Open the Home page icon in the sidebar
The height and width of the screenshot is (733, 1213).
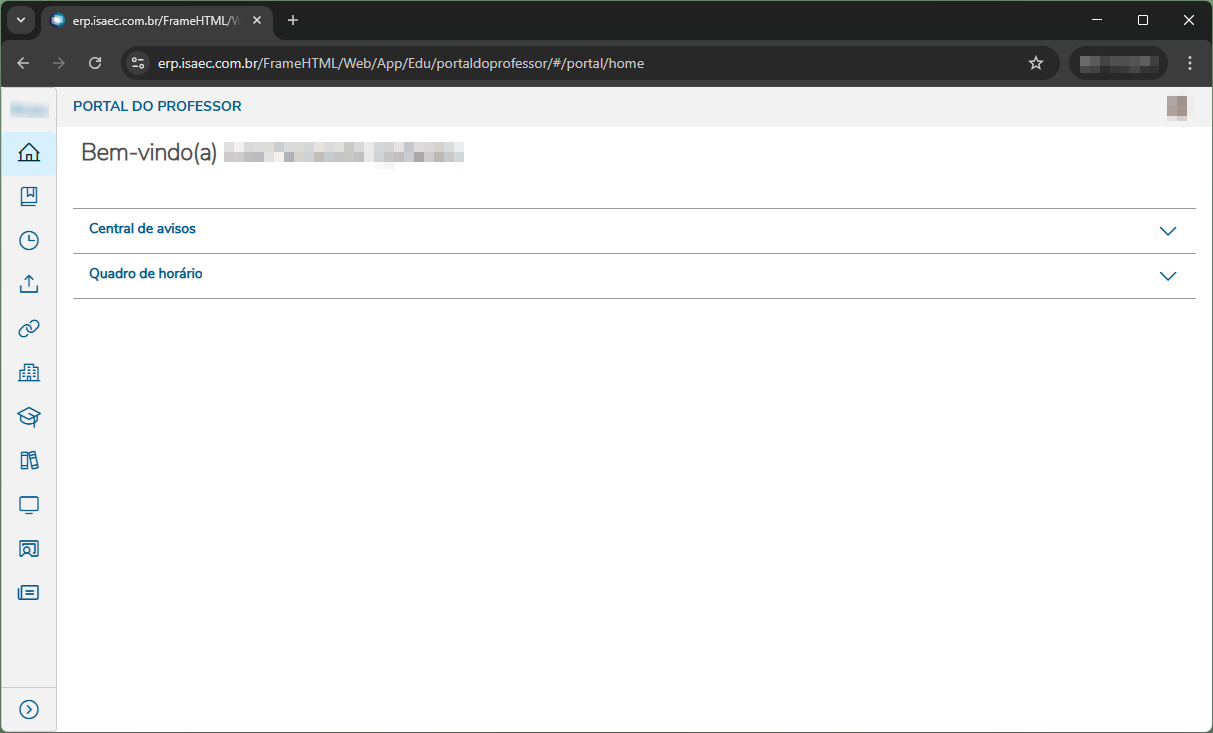point(28,153)
